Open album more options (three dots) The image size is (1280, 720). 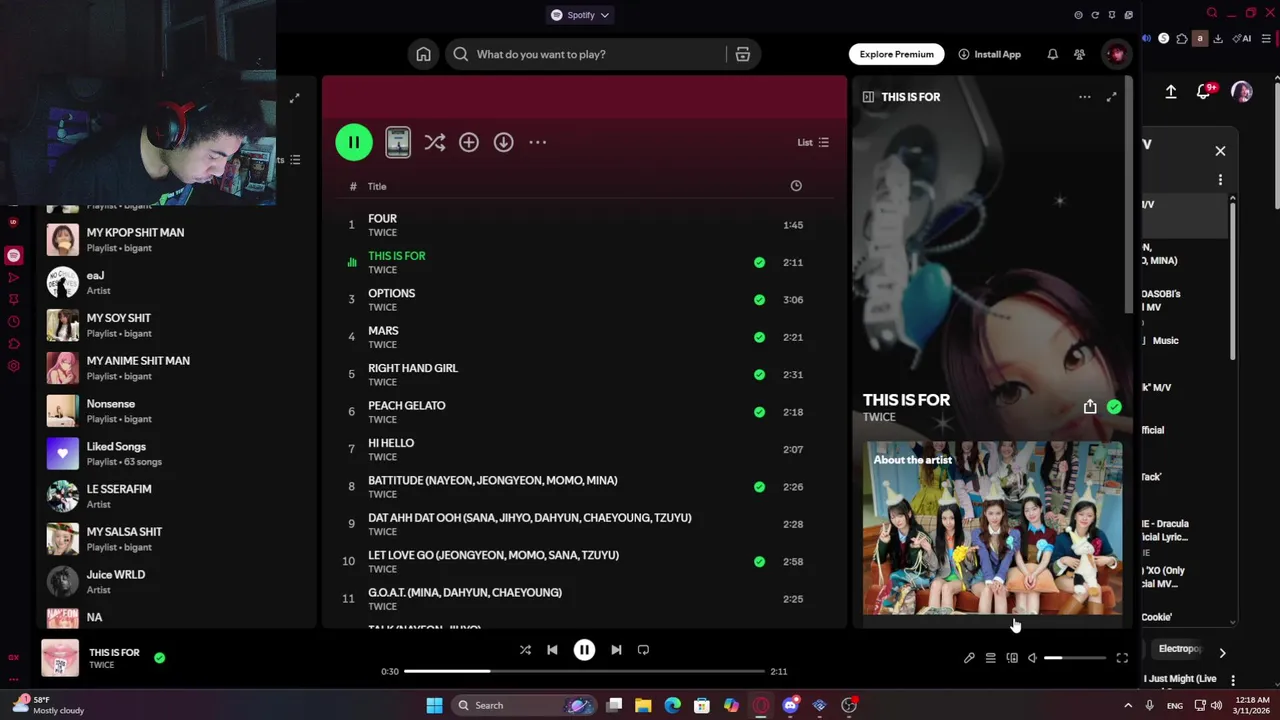pyautogui.click(x=538, y=142)
